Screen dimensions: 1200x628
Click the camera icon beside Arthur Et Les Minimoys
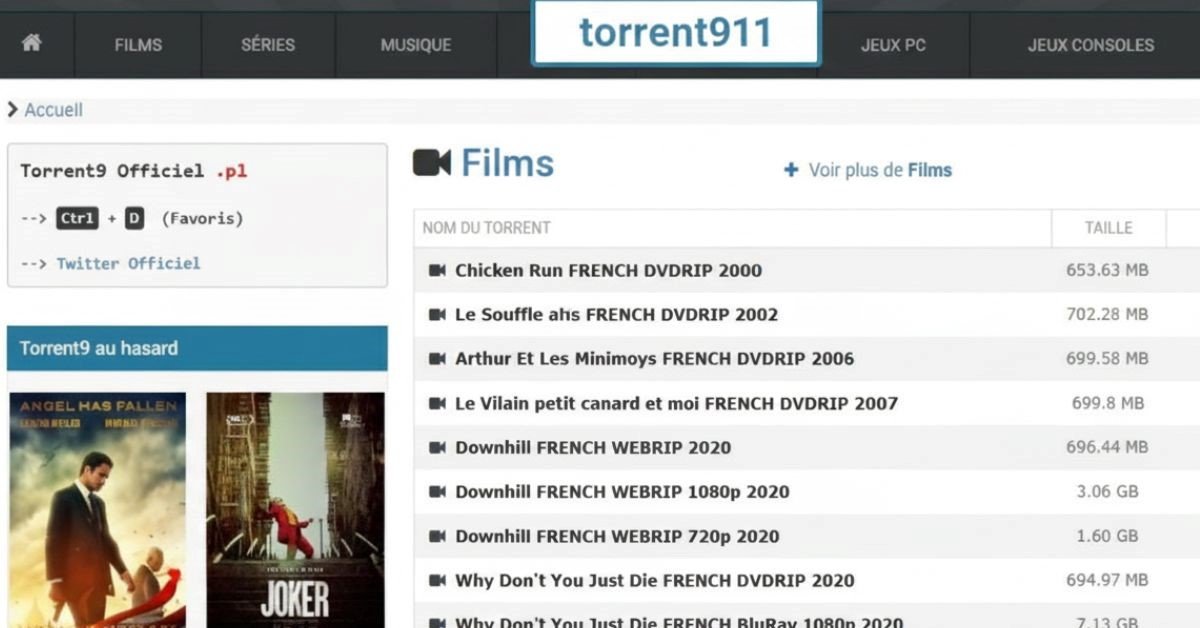[x=438, y=358]
